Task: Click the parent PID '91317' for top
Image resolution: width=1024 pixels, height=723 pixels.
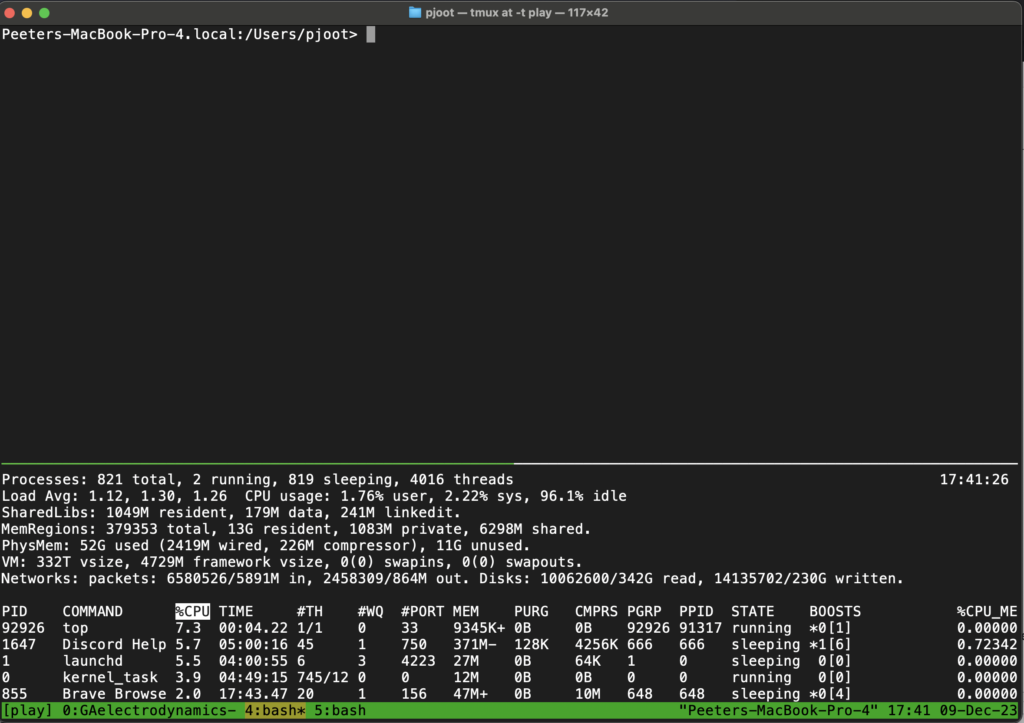Action: click(701, 628)
